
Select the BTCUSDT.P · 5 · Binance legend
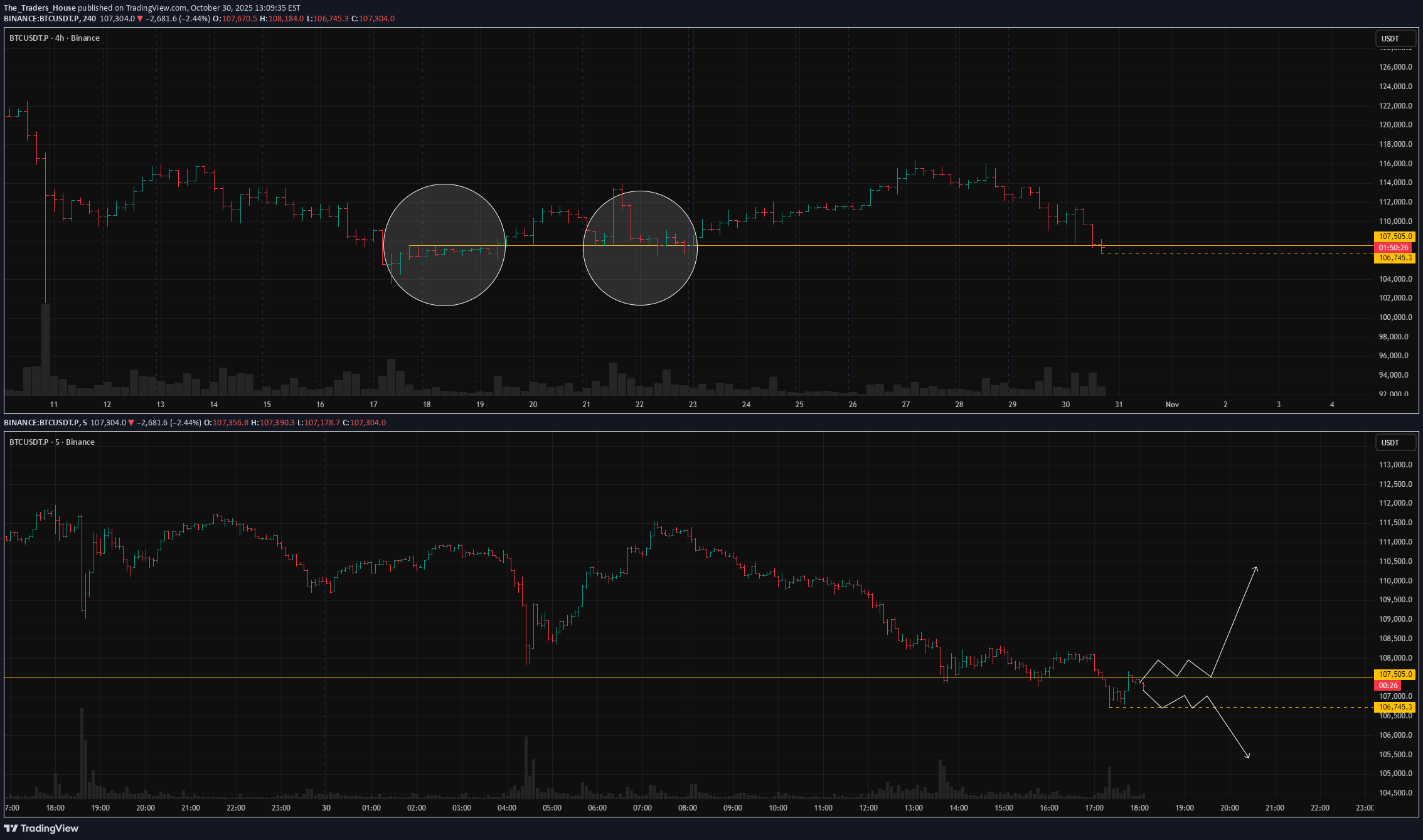[51, 442]
